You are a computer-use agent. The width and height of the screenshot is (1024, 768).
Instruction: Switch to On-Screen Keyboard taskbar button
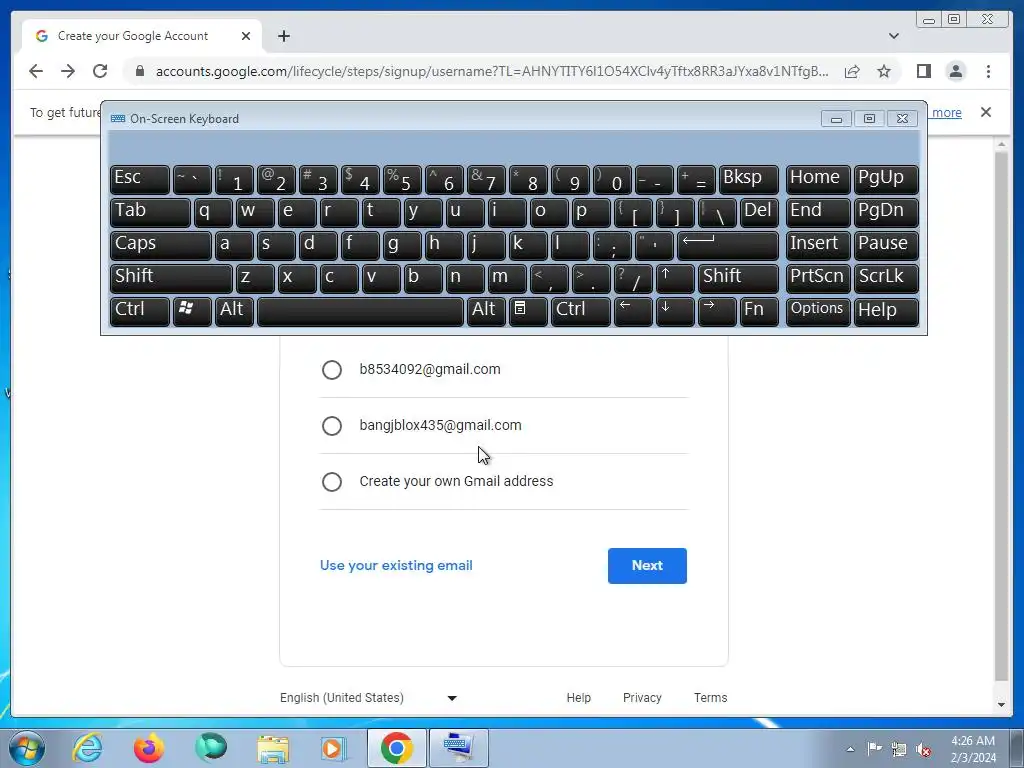point(458,748)
